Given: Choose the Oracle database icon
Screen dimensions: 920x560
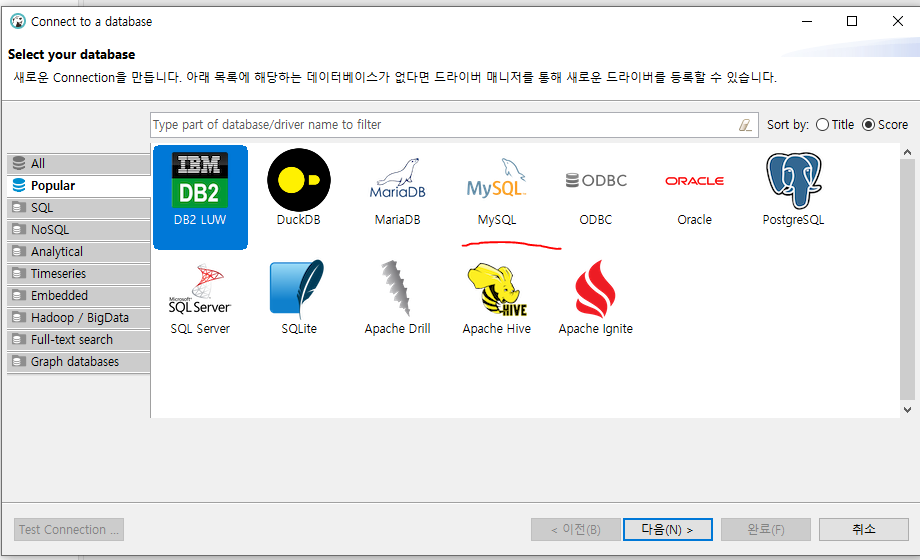Looking at the screenshot, I should click(695, 181).
